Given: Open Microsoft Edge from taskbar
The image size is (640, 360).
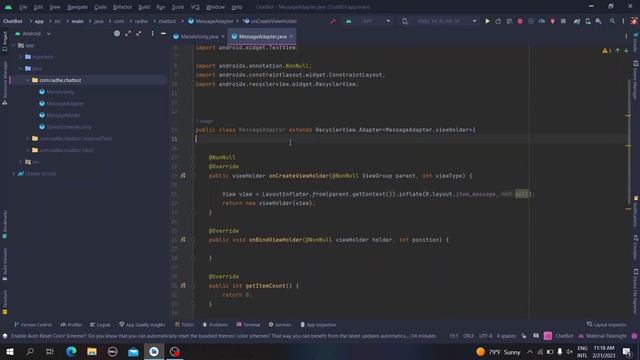Looking at the screenshot, I should tap(71, 351).
